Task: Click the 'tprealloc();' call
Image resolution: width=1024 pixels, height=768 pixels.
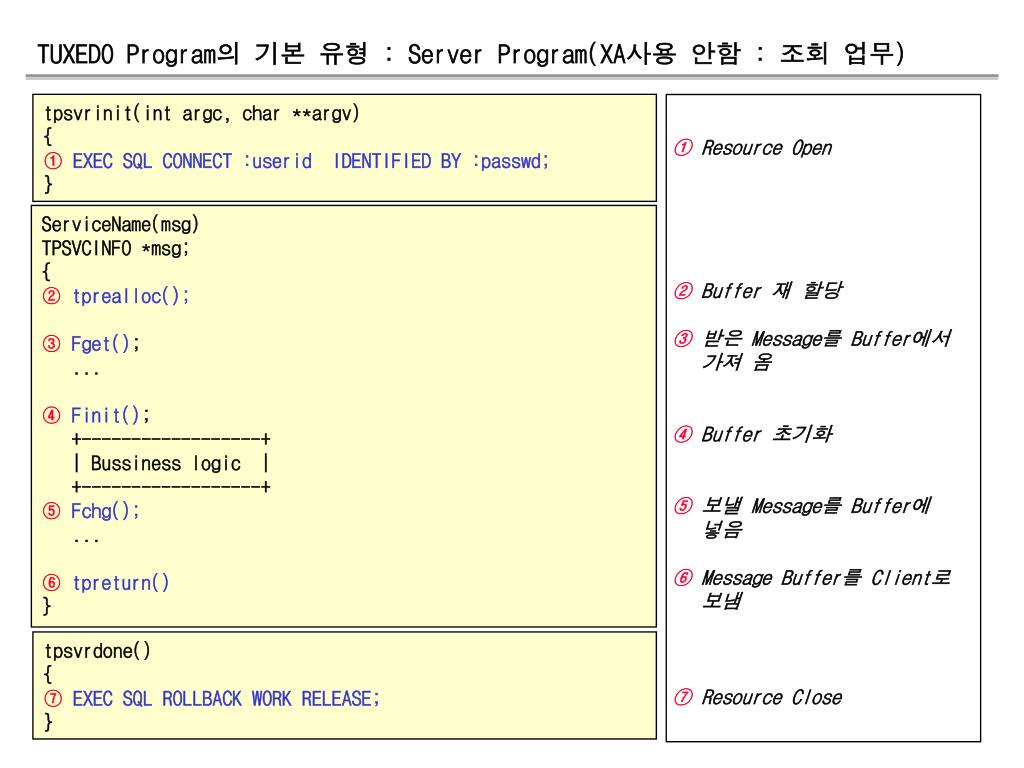Action: [x=131, y=296]
